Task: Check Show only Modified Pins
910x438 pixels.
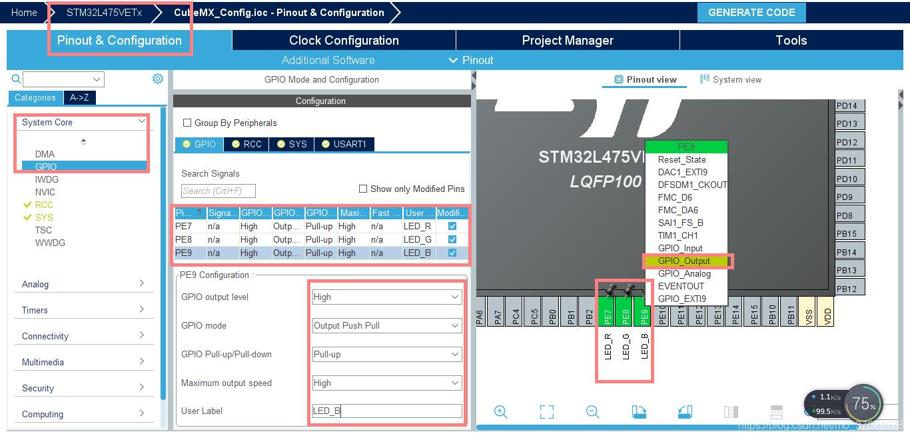Action: (x=363, y=189)
